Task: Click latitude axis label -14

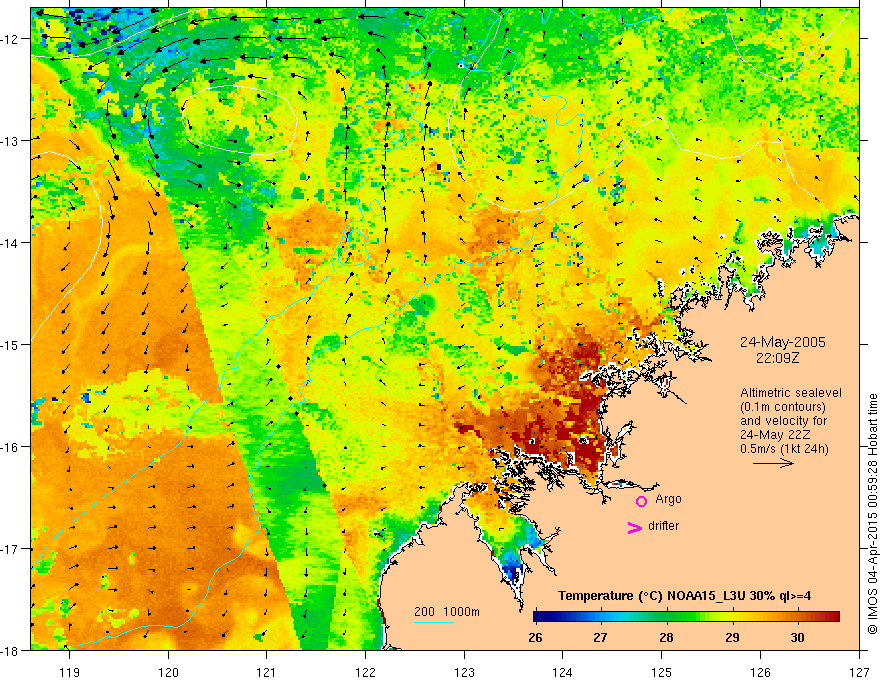Action: tap(10, 243)
